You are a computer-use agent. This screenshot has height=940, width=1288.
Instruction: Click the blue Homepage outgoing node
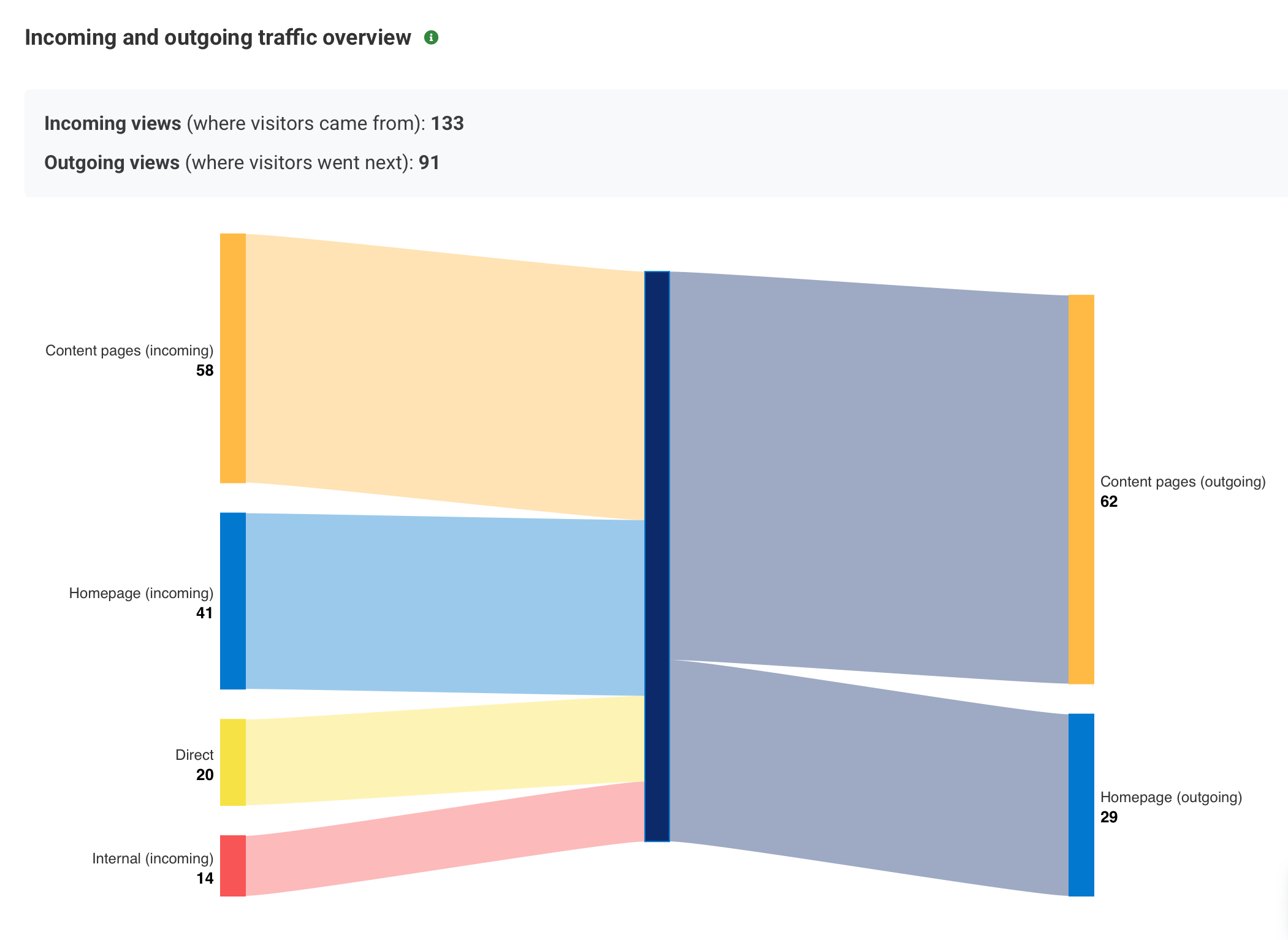[x=1081, y=805]
